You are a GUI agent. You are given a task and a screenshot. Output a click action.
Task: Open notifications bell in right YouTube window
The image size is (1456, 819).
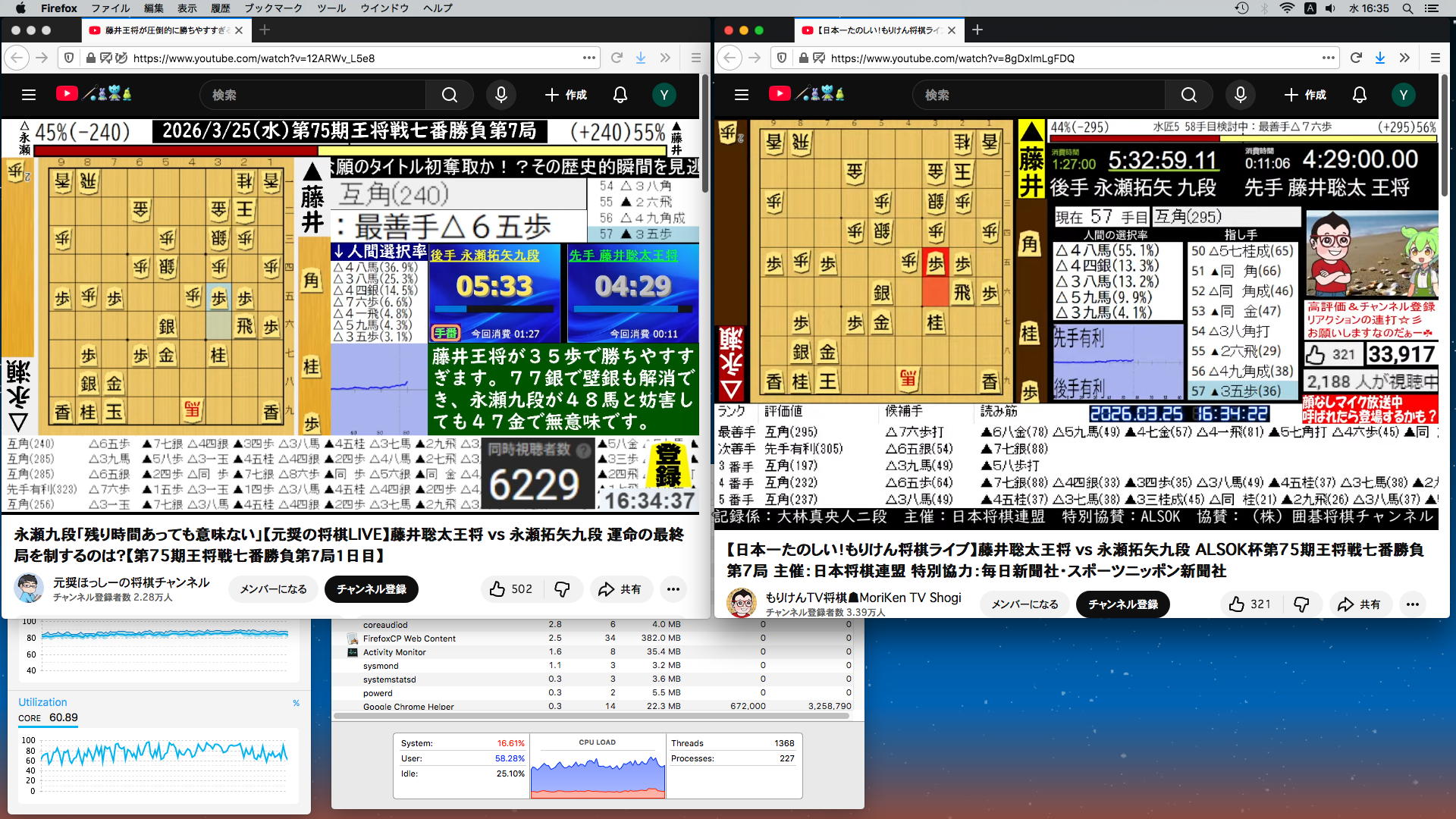pyautogui.click(x=1359, y=95)
